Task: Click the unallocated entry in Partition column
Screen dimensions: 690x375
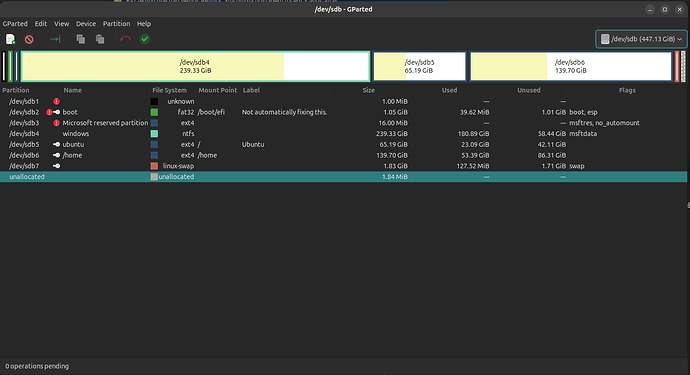Action: [x=27, y=177]
